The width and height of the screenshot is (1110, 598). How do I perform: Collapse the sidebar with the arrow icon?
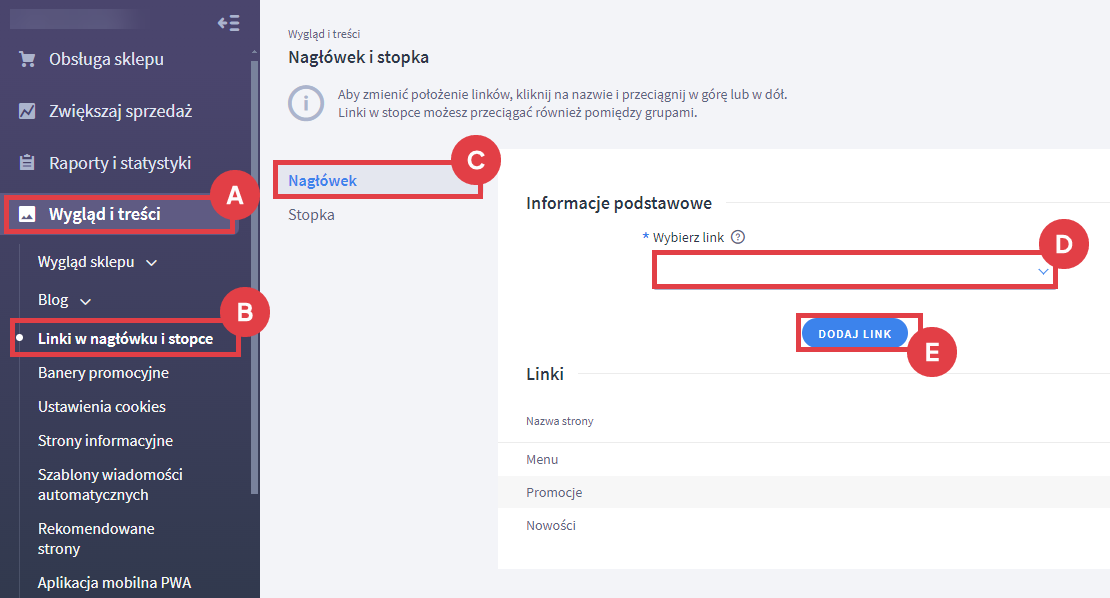point(228,23)
